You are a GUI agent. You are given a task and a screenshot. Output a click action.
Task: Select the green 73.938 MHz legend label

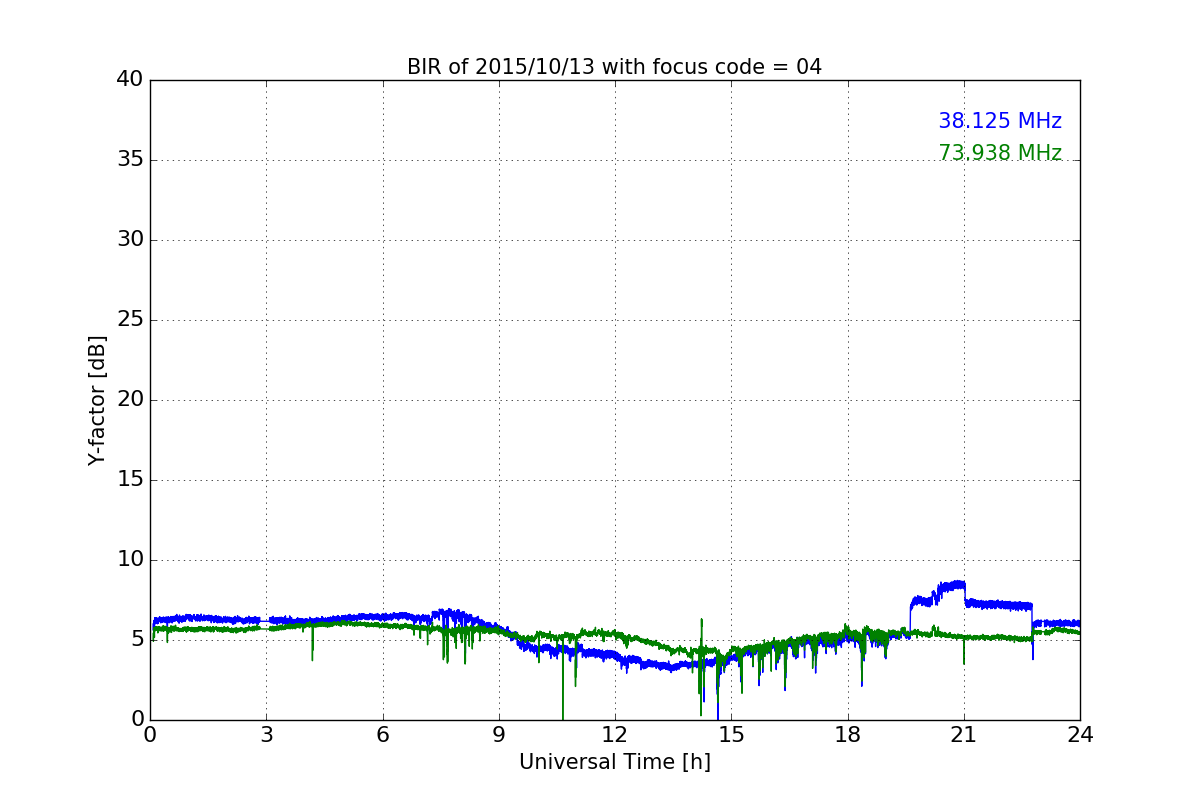[1000, 153]
